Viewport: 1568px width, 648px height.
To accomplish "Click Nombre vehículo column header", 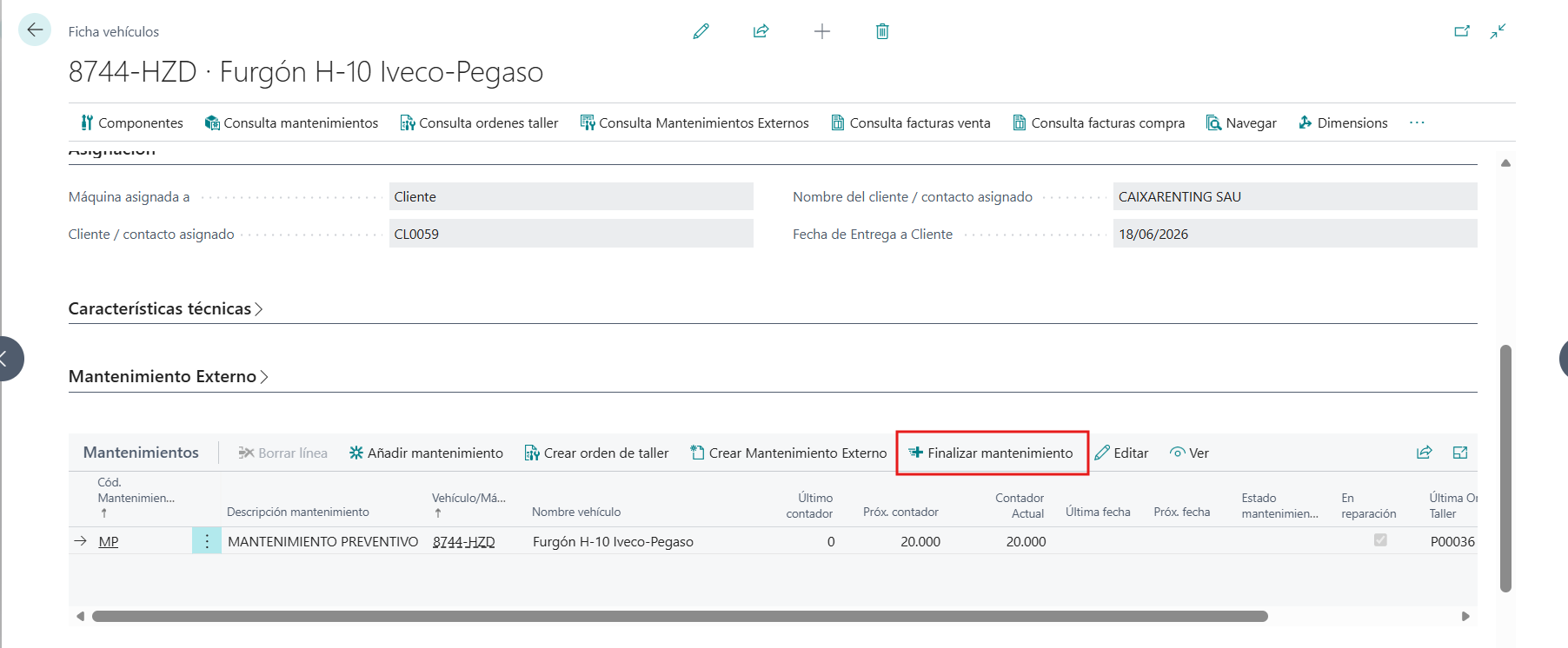I will (x=576, y=512).
